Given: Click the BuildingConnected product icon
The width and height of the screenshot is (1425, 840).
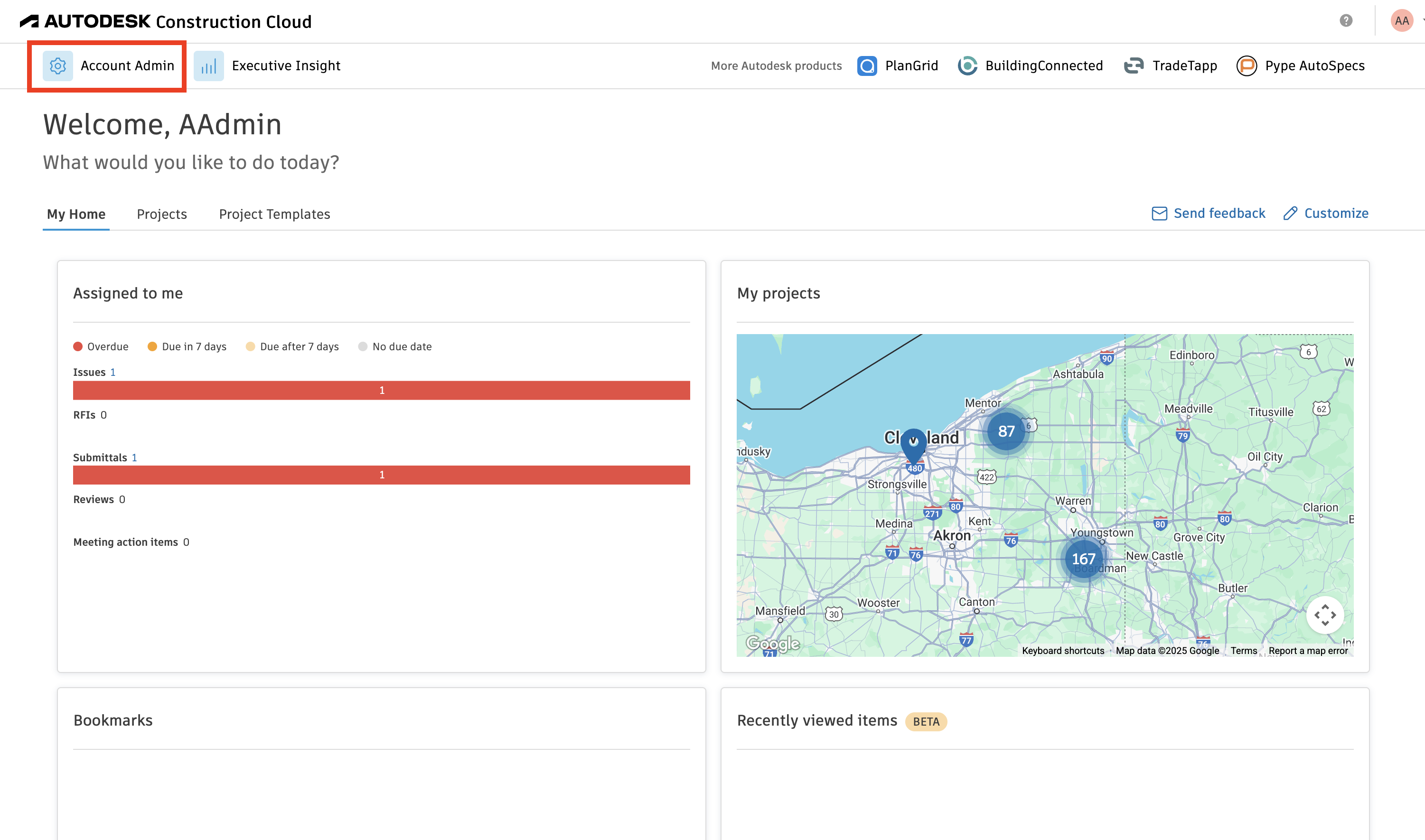Looking at the screenshot, I should (967, 65).
